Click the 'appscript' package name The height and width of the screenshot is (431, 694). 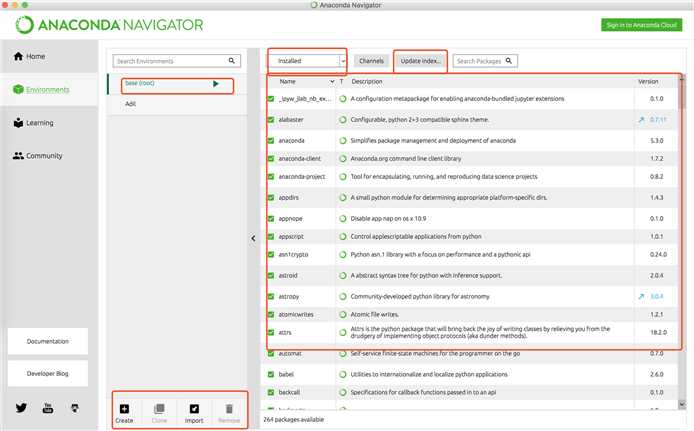(x=291, y=237)
